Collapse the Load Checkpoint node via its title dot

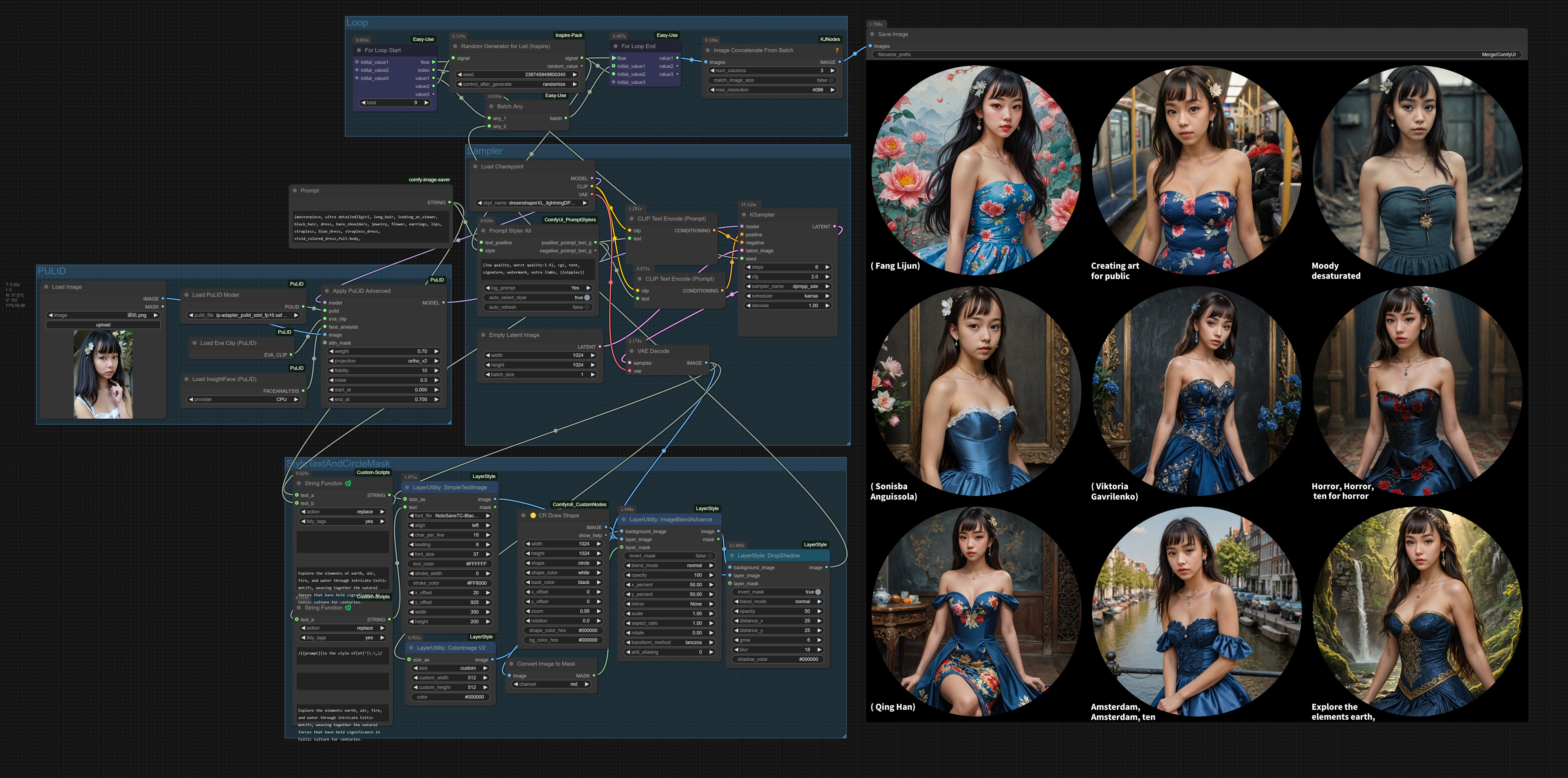click(475, 166)
